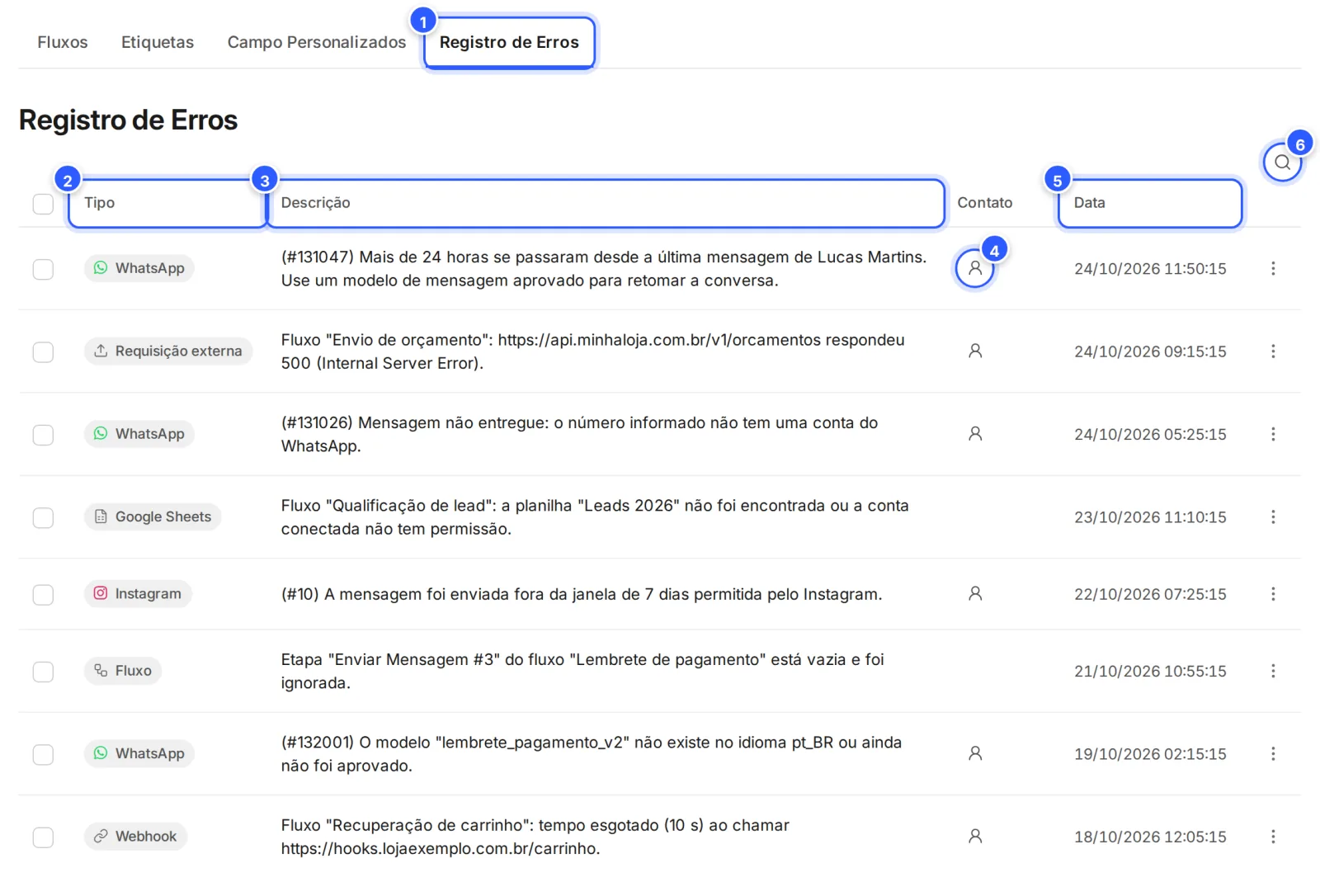Open contact icon for error #131026

point(974,434)
